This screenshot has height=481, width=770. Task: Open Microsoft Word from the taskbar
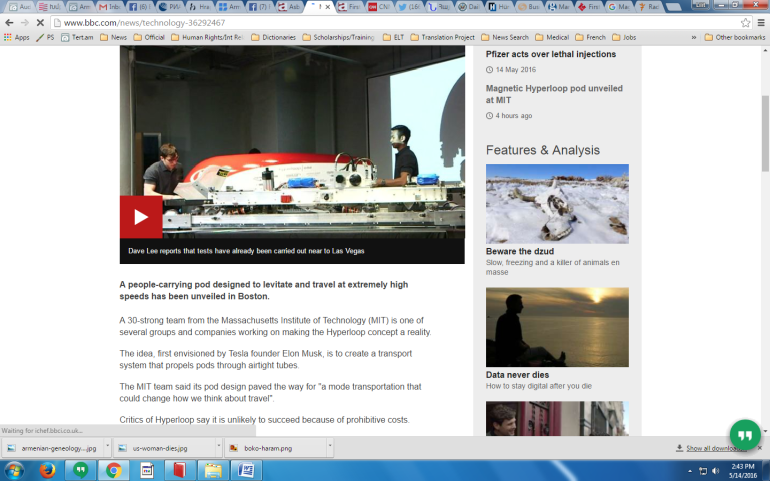pyautogui.click(x=246, y=471)
